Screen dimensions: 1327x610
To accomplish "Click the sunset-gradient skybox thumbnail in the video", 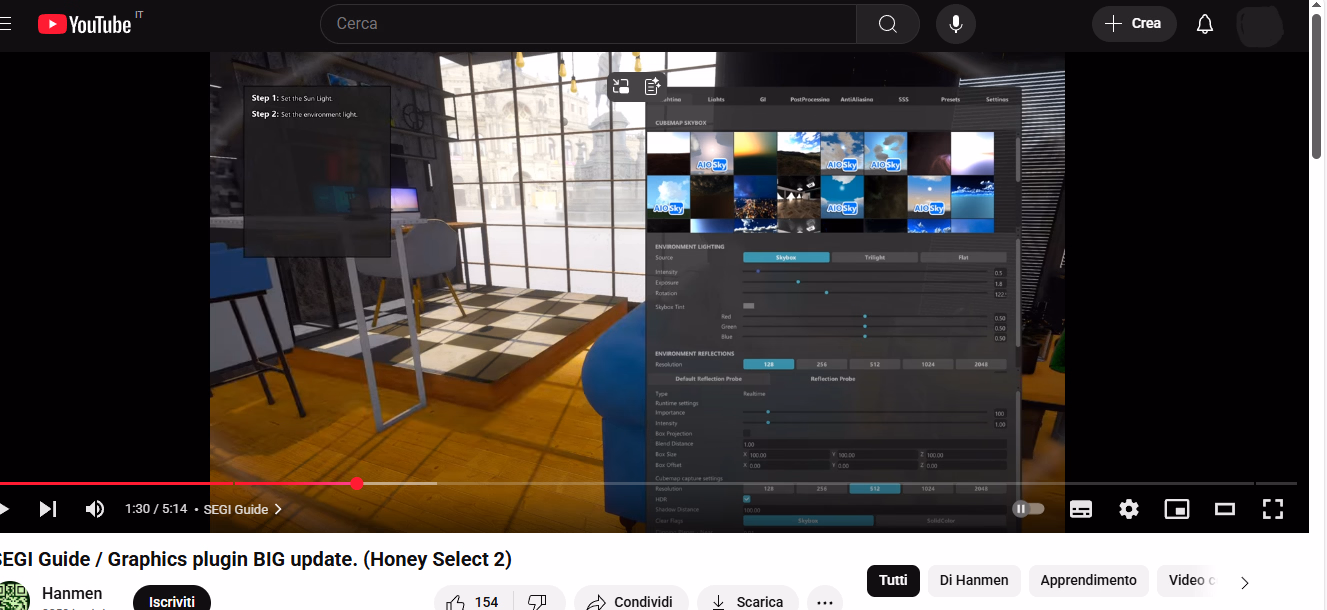I will tap(755, 152).
